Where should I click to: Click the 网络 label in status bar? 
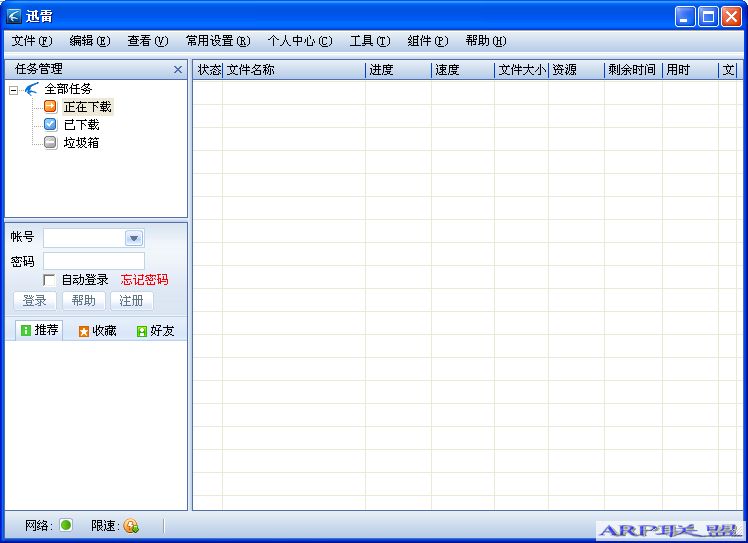(39, 525)
